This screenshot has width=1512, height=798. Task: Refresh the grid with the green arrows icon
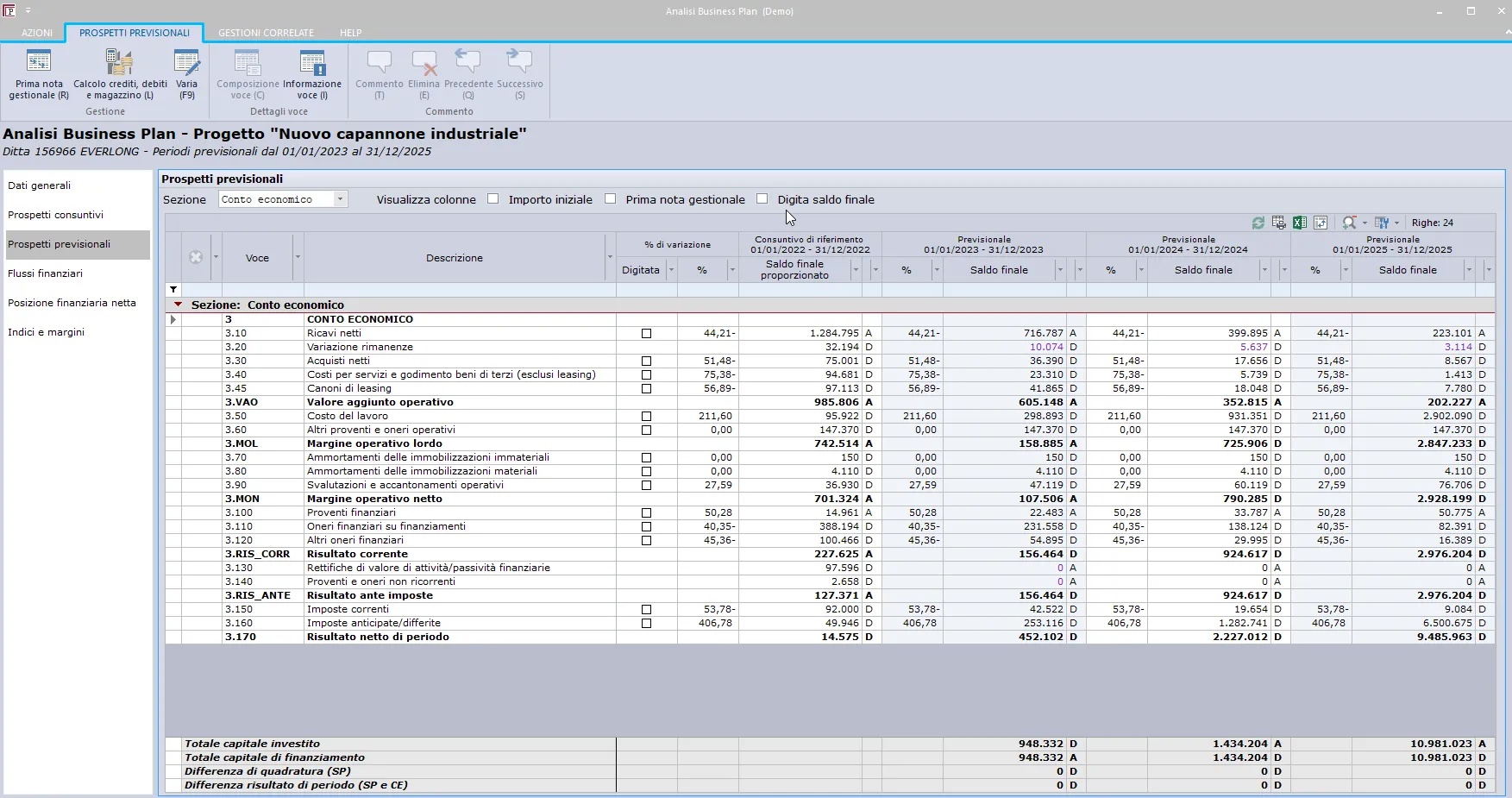click(x=1258, y=223)
